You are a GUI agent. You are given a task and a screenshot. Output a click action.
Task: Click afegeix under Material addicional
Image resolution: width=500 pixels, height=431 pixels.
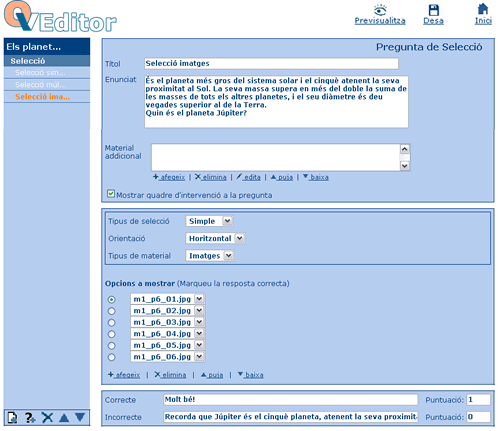[x=169, y=177]
